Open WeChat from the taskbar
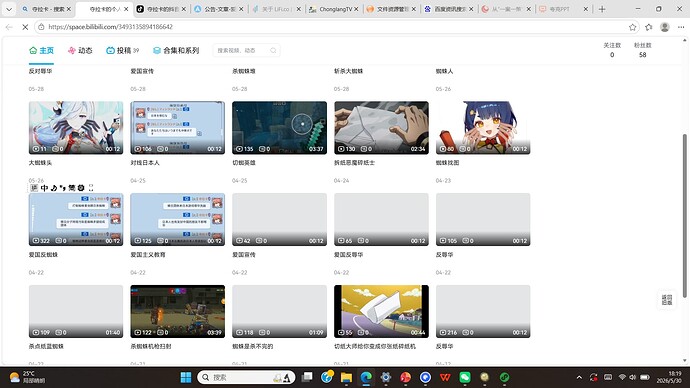The width and height of the screenshot is (690, 388). tap(465, 377)
